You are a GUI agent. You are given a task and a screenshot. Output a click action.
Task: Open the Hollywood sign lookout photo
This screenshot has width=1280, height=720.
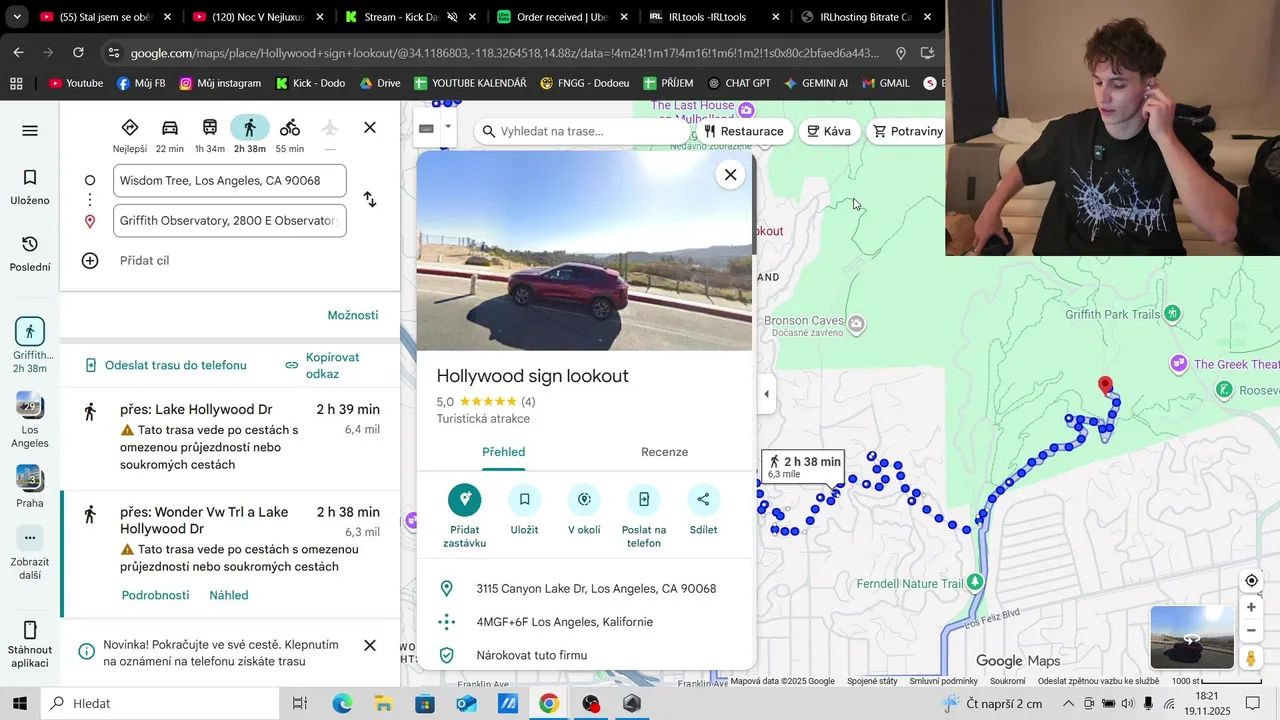click(x=584, y=251)
